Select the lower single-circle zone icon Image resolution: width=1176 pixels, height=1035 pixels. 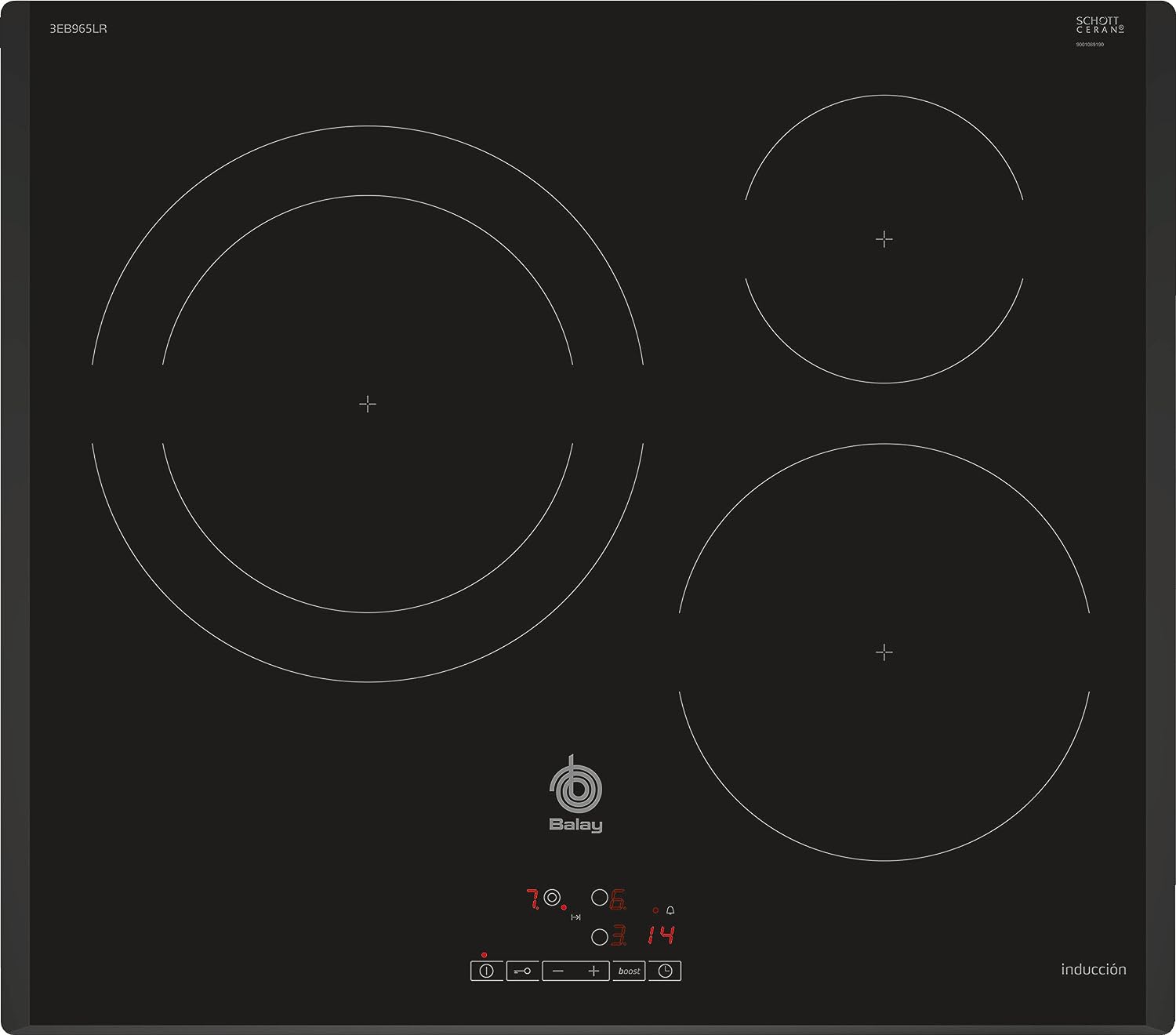[600, 936]
